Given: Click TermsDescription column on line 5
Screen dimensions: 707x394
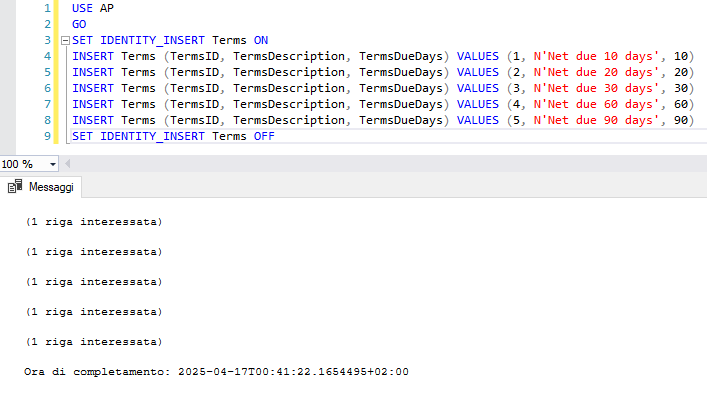Looking at the screenshot, I should click(x=289, y=72).
